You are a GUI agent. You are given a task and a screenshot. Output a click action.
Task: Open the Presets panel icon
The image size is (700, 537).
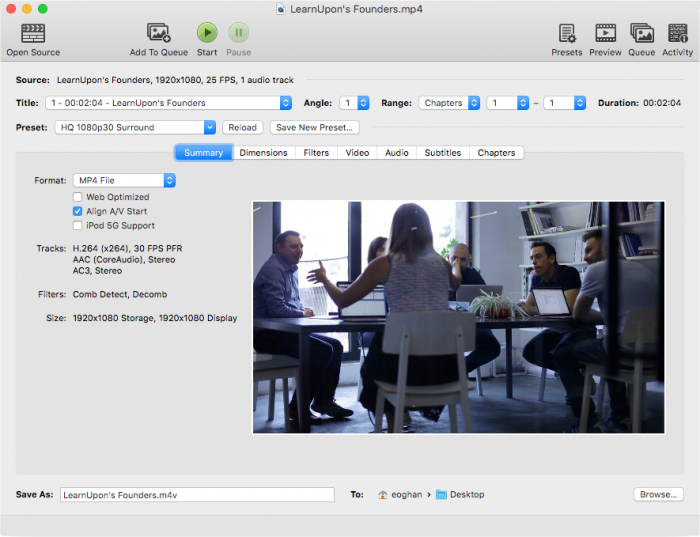[567, 33]
